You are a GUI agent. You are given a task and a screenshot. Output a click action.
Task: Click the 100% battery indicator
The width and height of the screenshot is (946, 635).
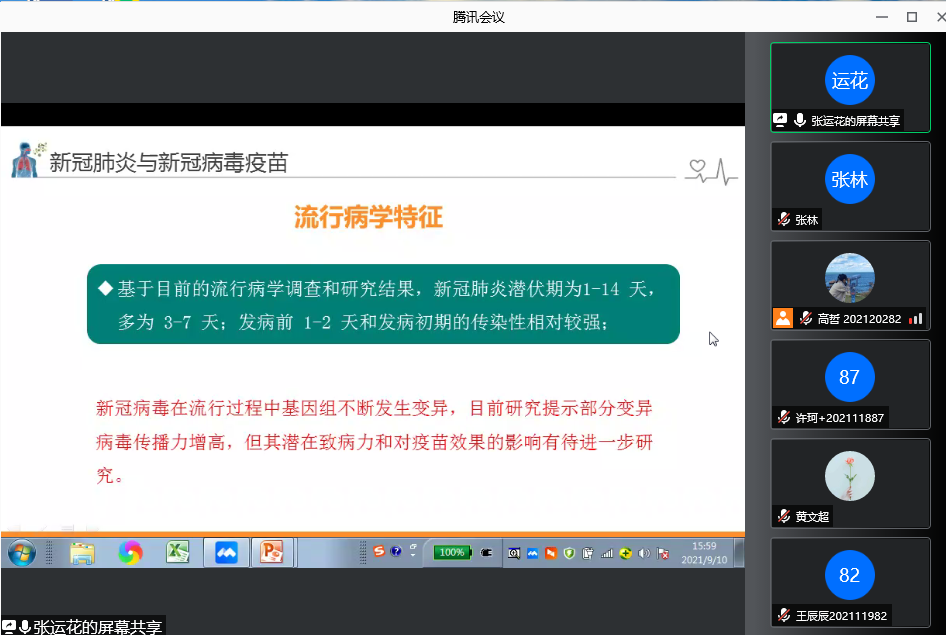point(451,552)
